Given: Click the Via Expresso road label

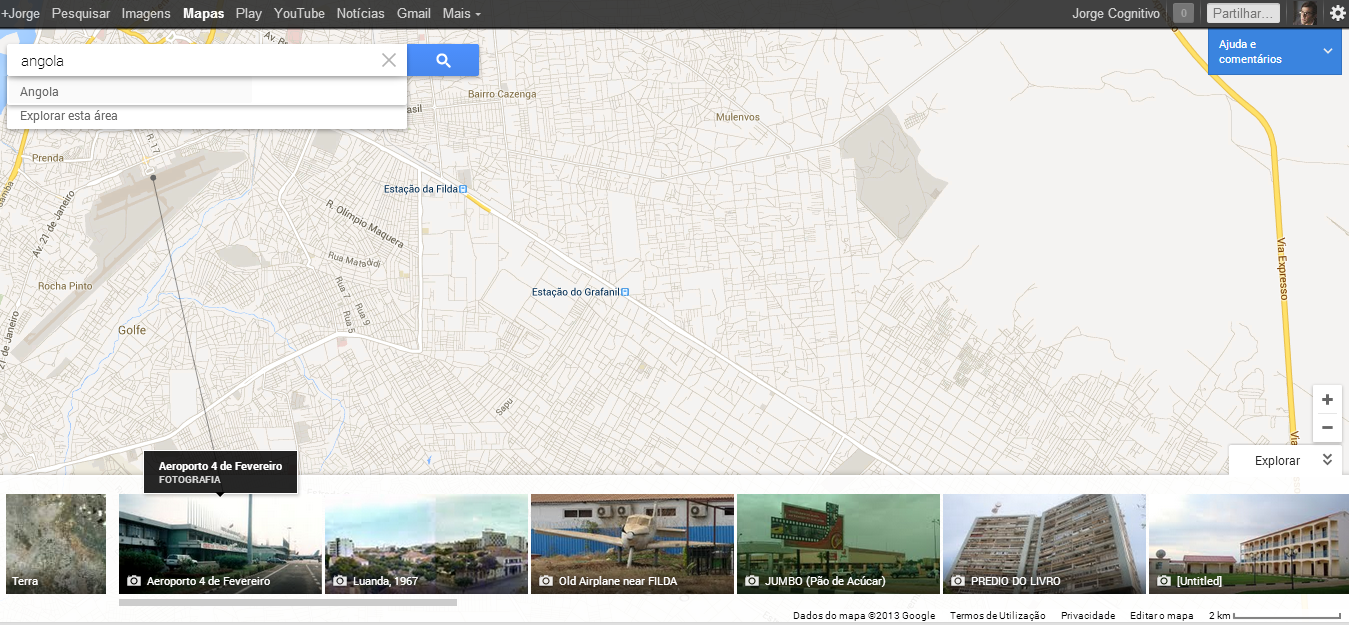Looking at the screenshot, I should click(x=1283, y=269).
